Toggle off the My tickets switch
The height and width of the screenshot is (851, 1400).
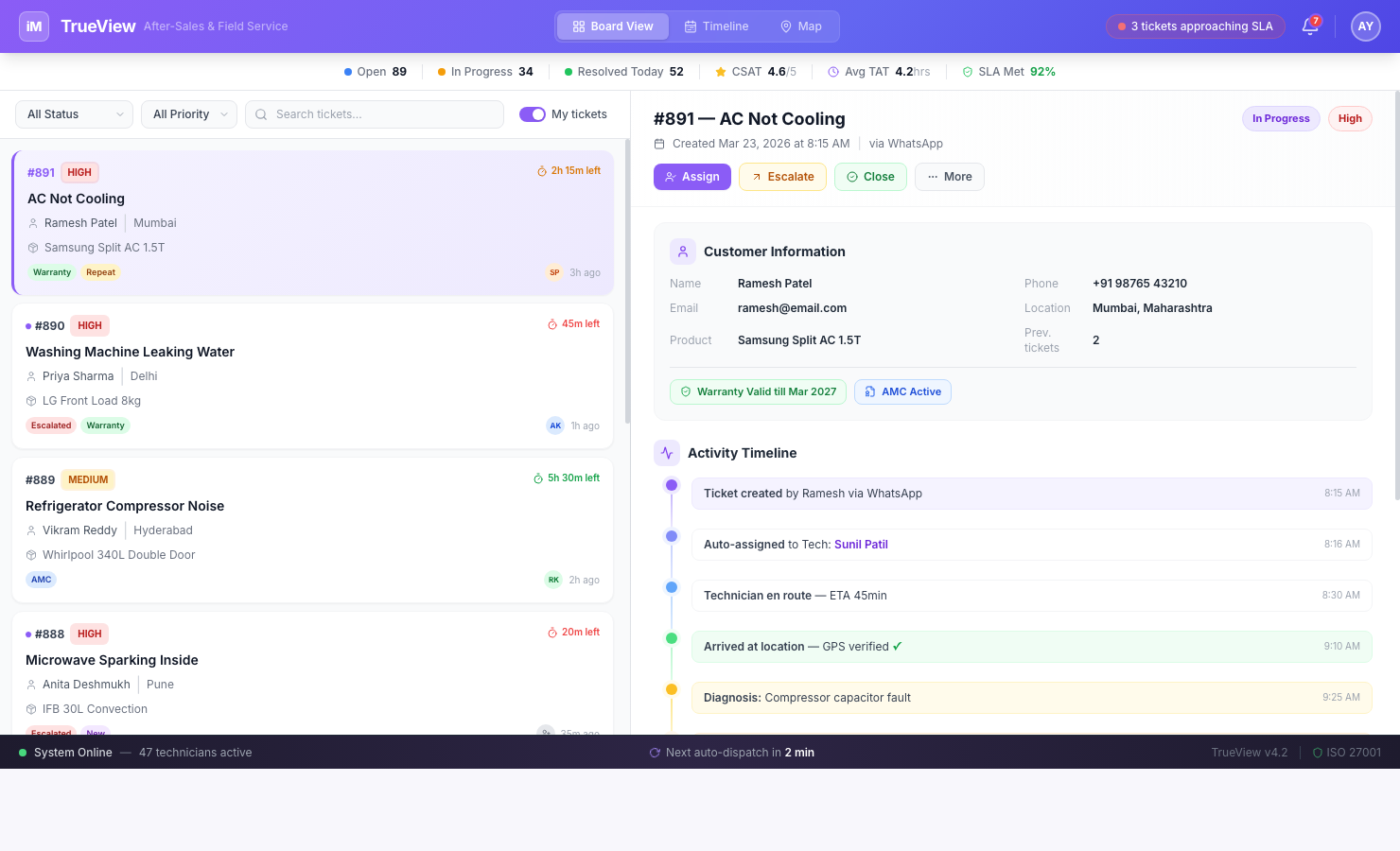click(x=534, y=113)
